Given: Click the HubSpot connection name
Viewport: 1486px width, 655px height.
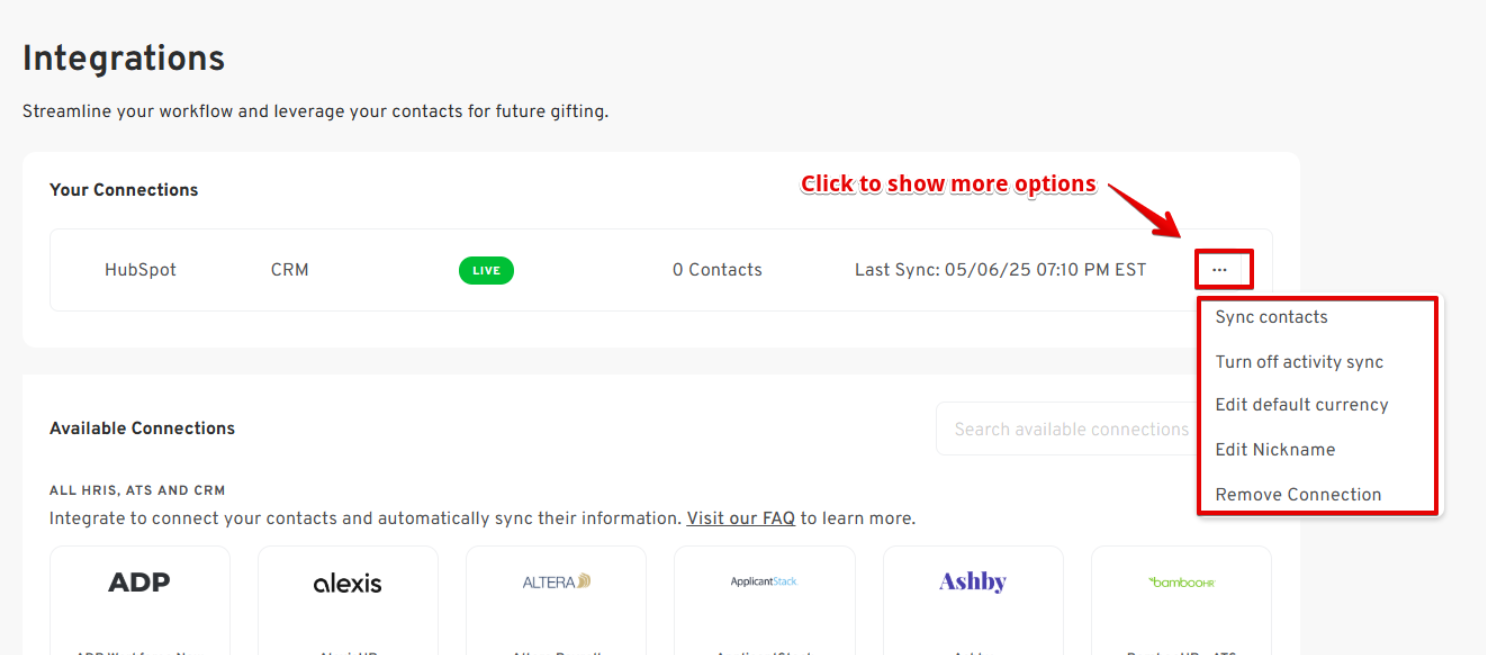Looking at the screenshot, I should click(140, 270).
